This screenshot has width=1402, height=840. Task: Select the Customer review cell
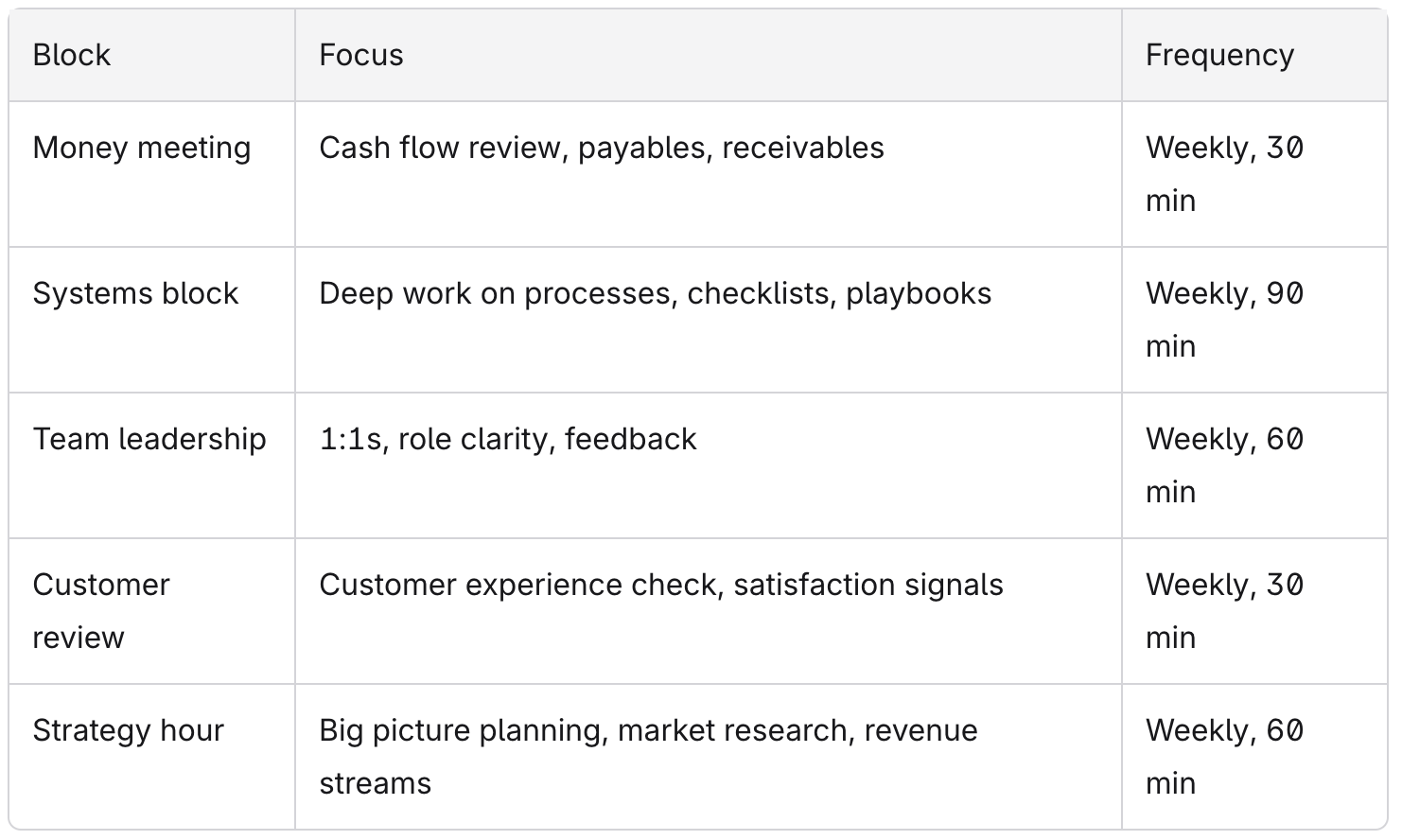tap(152, 611)
